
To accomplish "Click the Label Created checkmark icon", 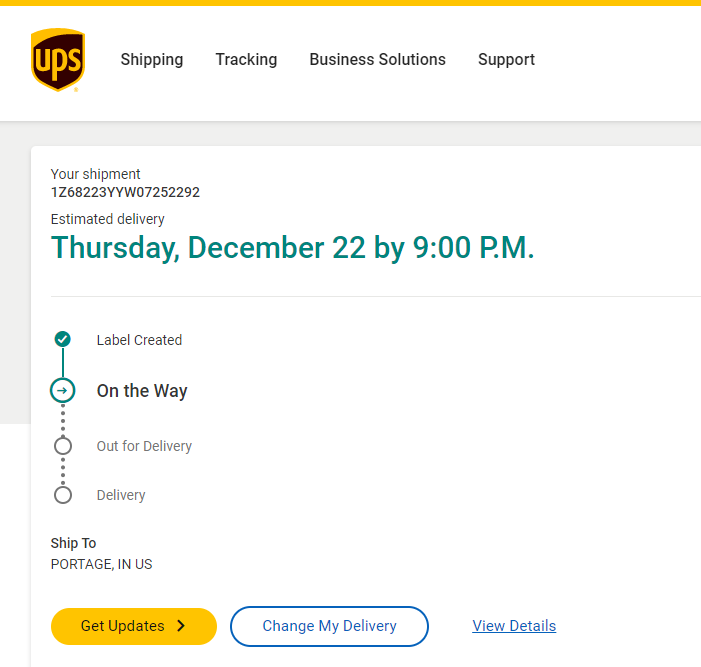I will [x=63, y=339].
